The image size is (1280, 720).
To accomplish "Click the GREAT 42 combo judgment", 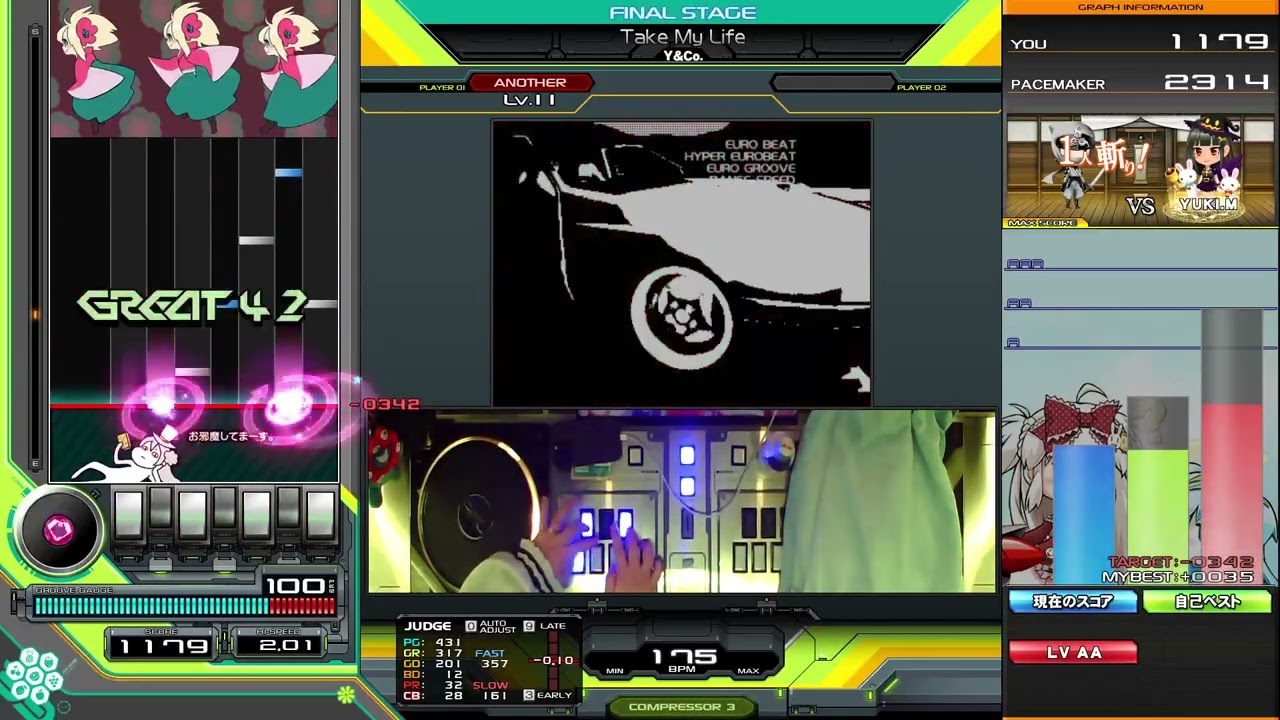I will tap(192, 307).
